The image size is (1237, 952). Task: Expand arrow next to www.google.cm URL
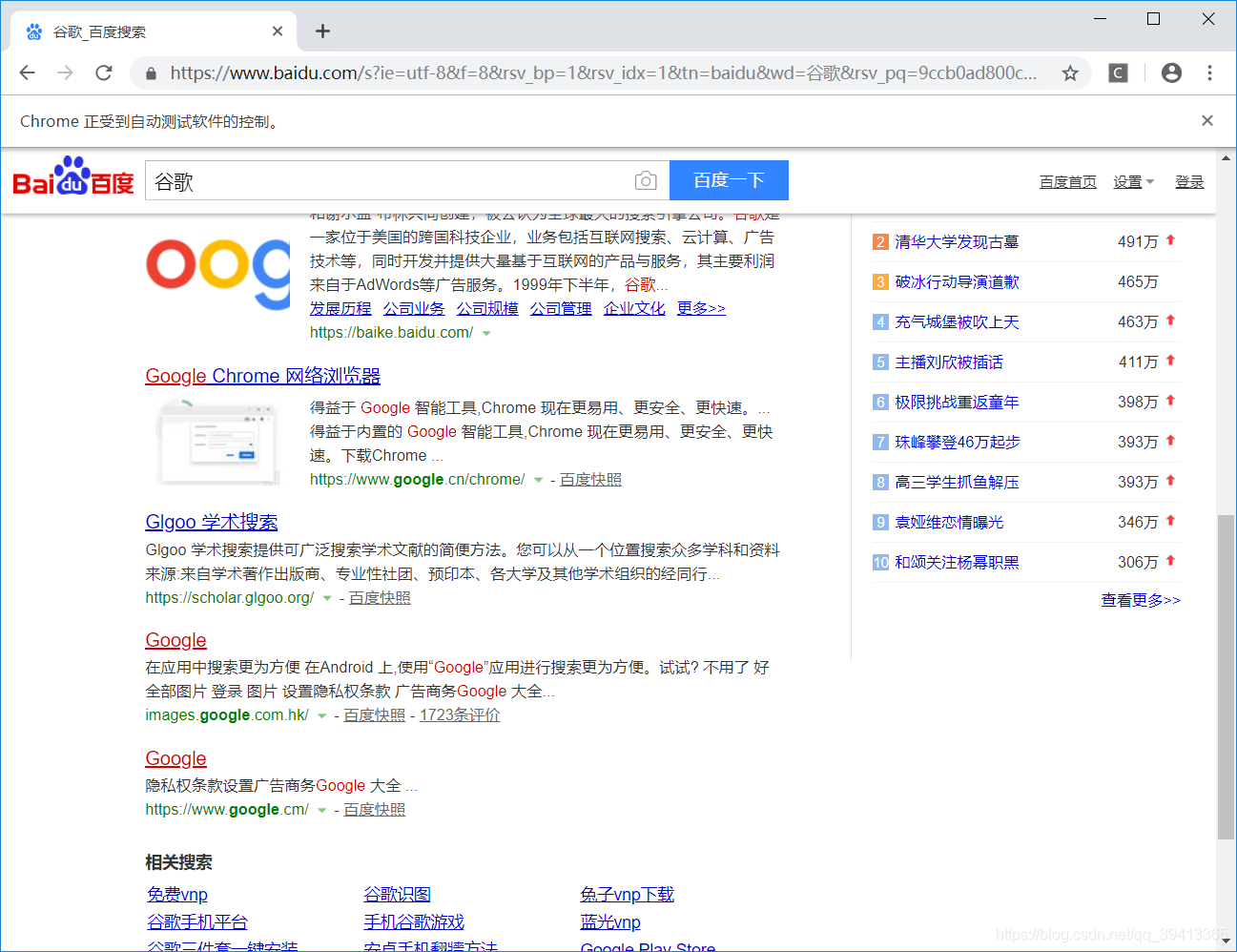[321, 810]
